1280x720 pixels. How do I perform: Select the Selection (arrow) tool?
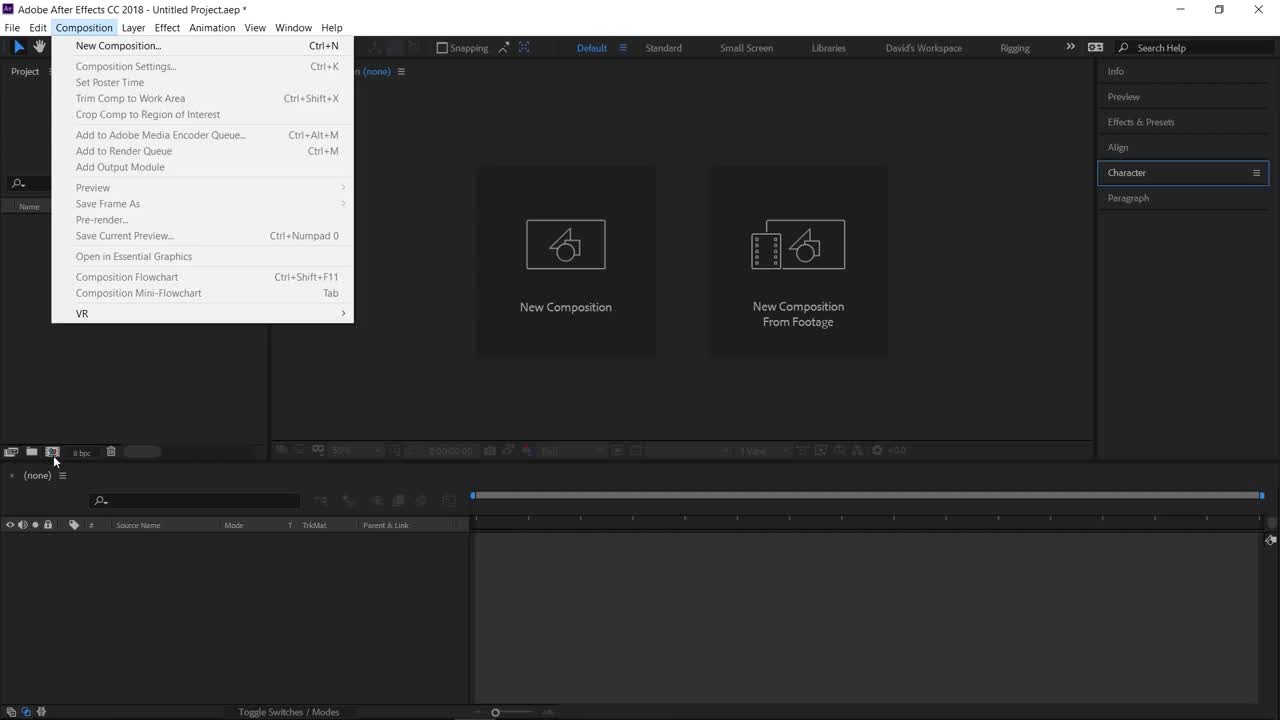pos(19,47)
